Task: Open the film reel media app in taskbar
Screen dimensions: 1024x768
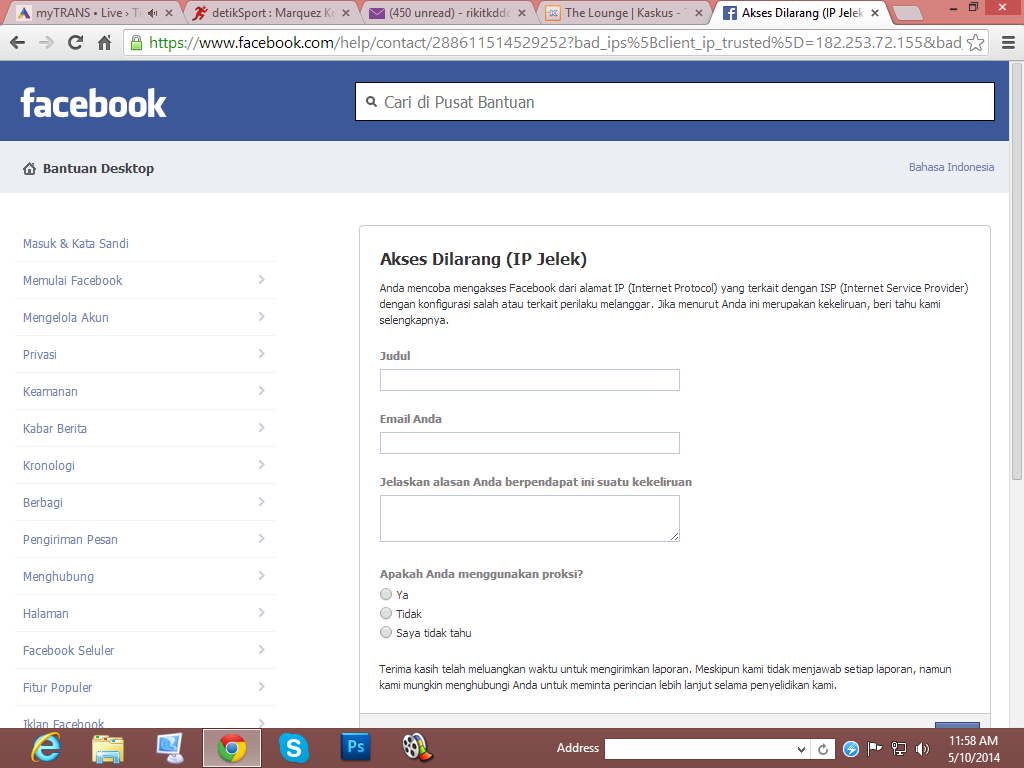Action: tap(417, 748)
